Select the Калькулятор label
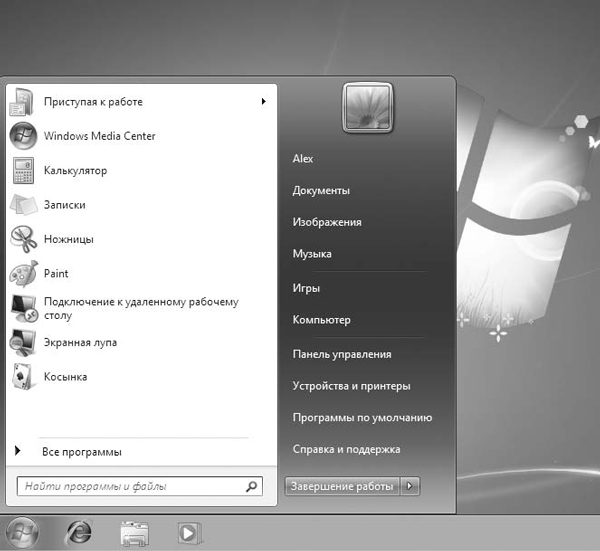 tap(75, 170)
